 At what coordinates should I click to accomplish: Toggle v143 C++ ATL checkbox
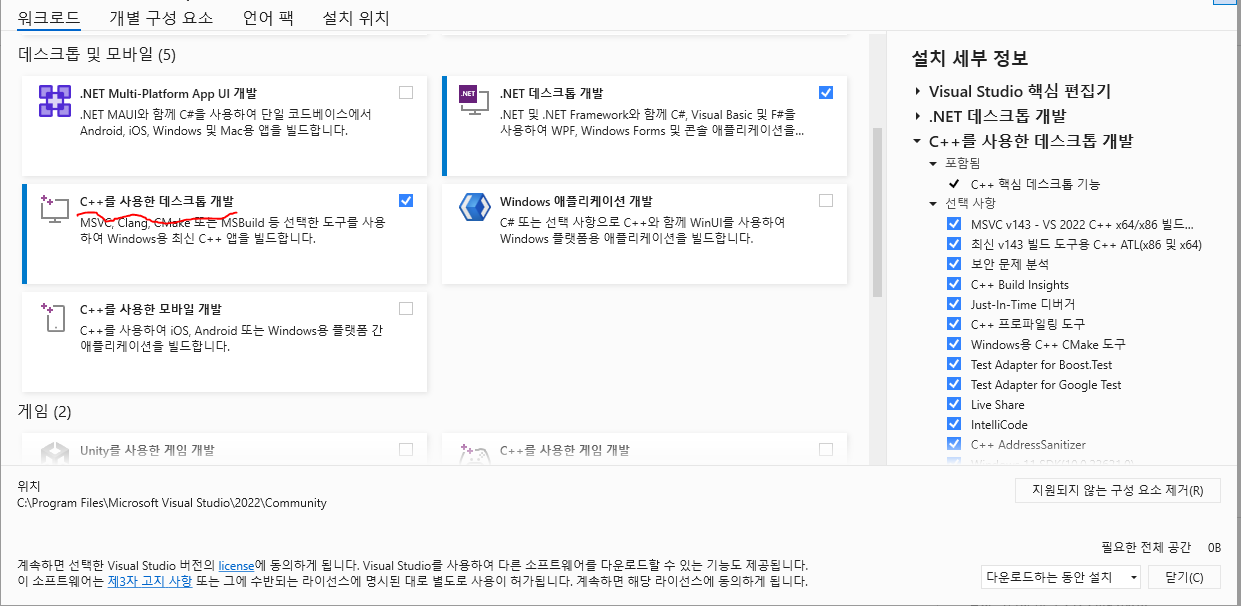pyautogui.click(x=954, y=244)
